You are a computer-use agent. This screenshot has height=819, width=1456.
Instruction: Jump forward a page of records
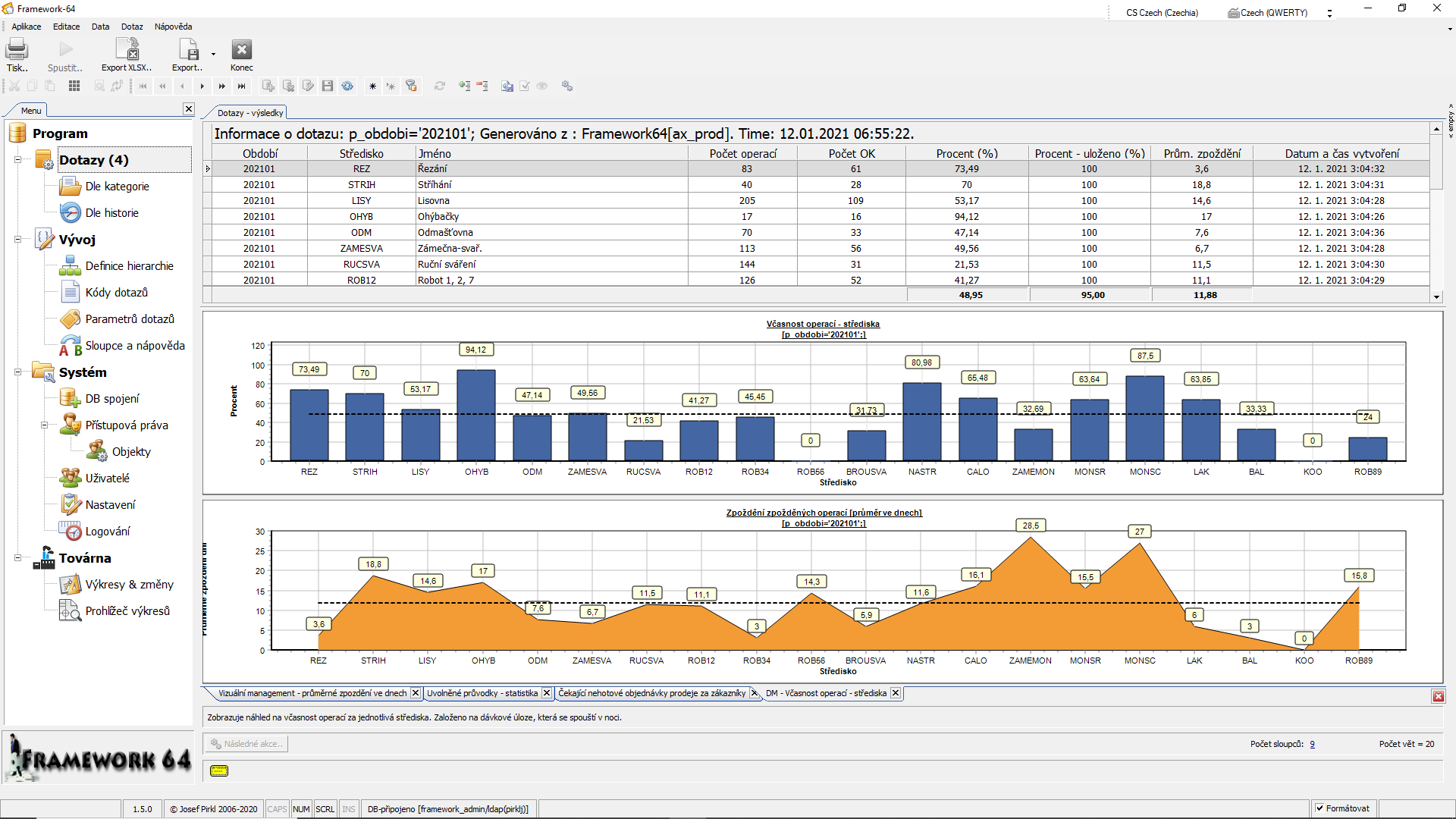(222, 86)
